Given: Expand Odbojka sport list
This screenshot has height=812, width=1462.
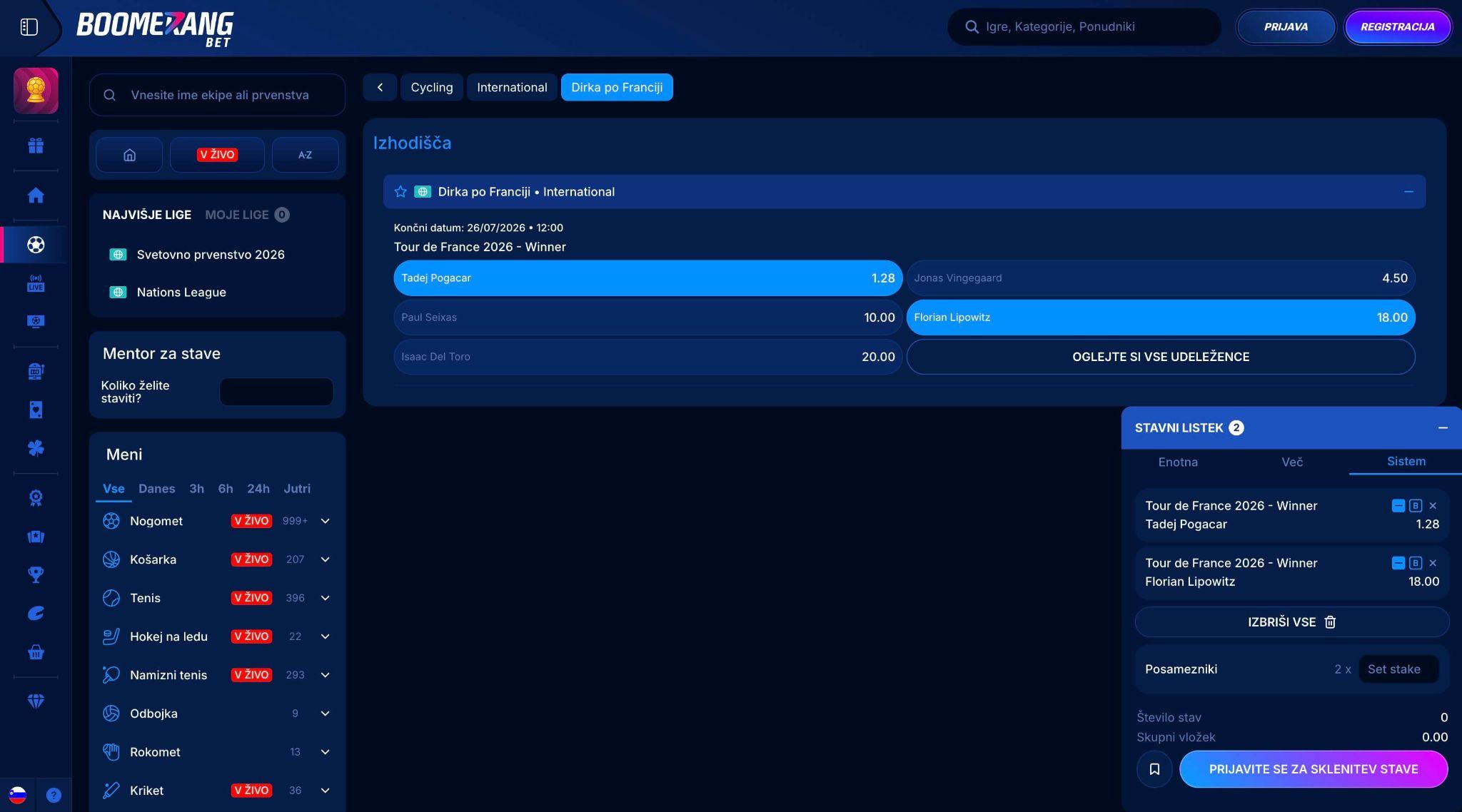Looking at the screenshot, I should click(x=325, y=714).
